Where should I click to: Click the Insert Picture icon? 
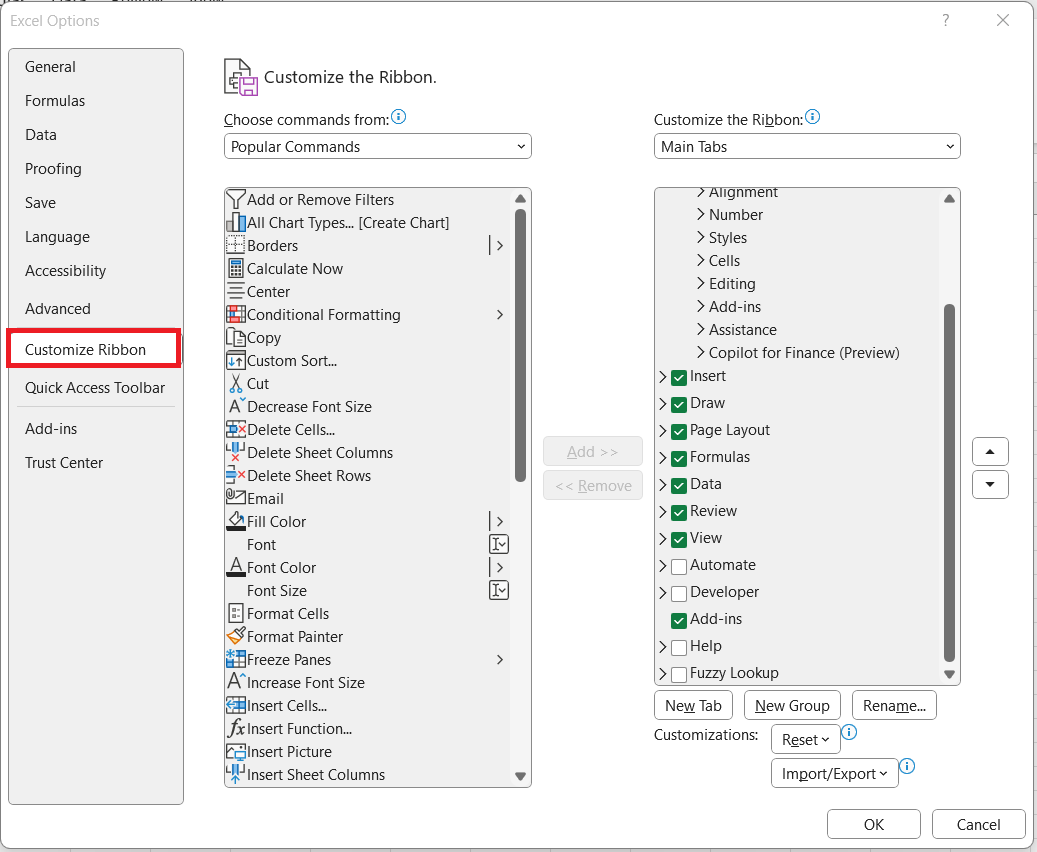(x=235, y=751)
